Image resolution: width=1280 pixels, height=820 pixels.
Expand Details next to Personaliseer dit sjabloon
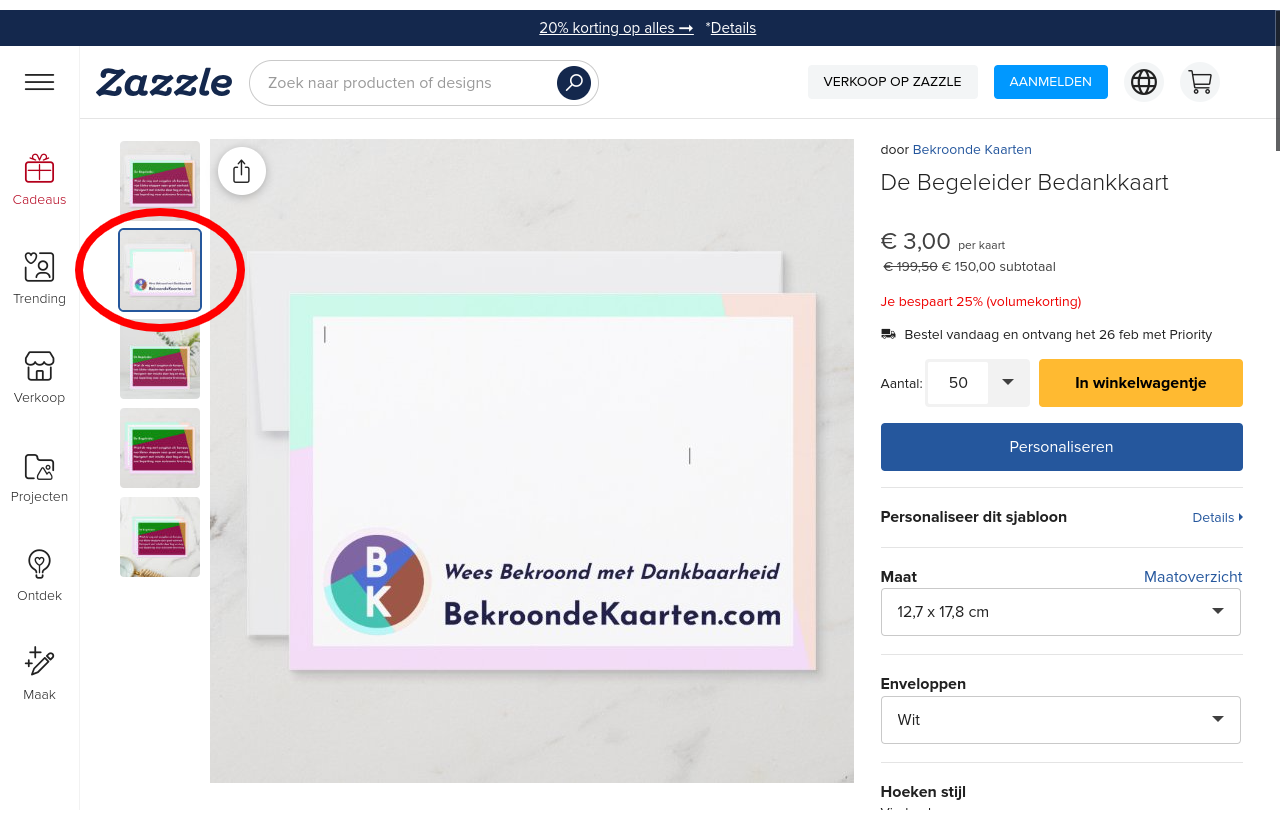(x=1216, y=517)
